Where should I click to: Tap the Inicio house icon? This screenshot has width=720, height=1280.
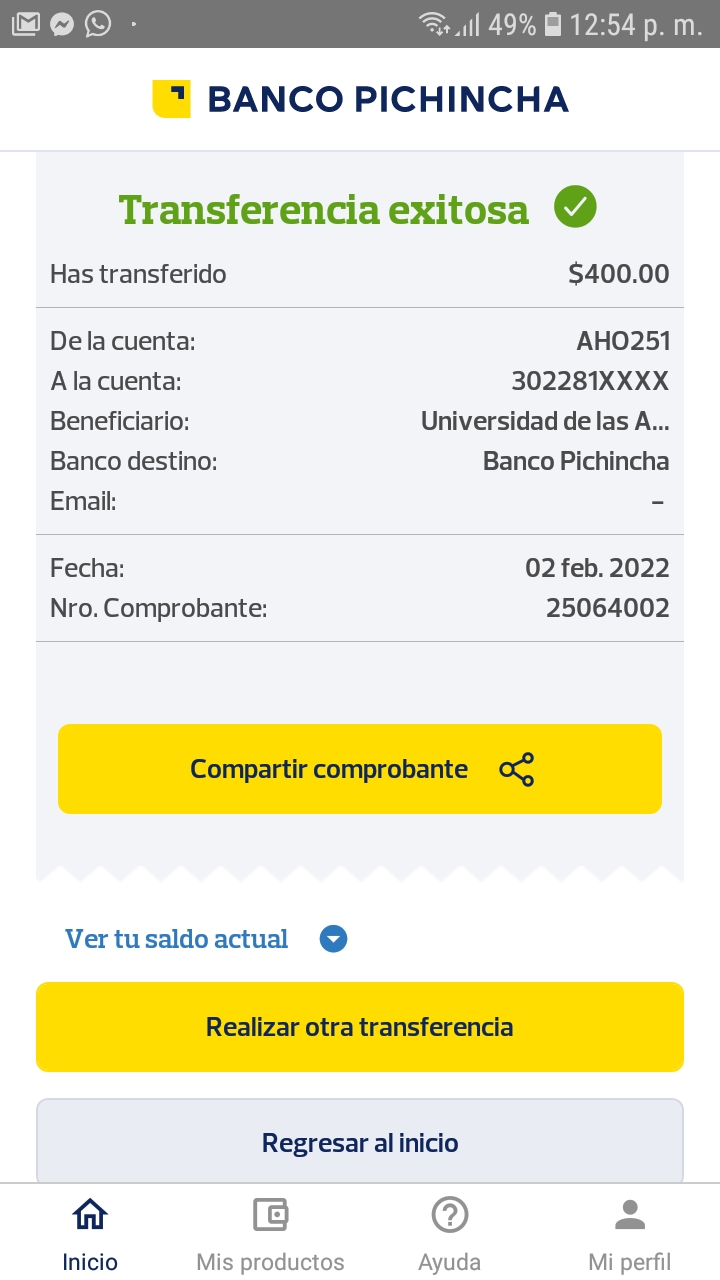pyautogui.click(x=90, y=1215)
